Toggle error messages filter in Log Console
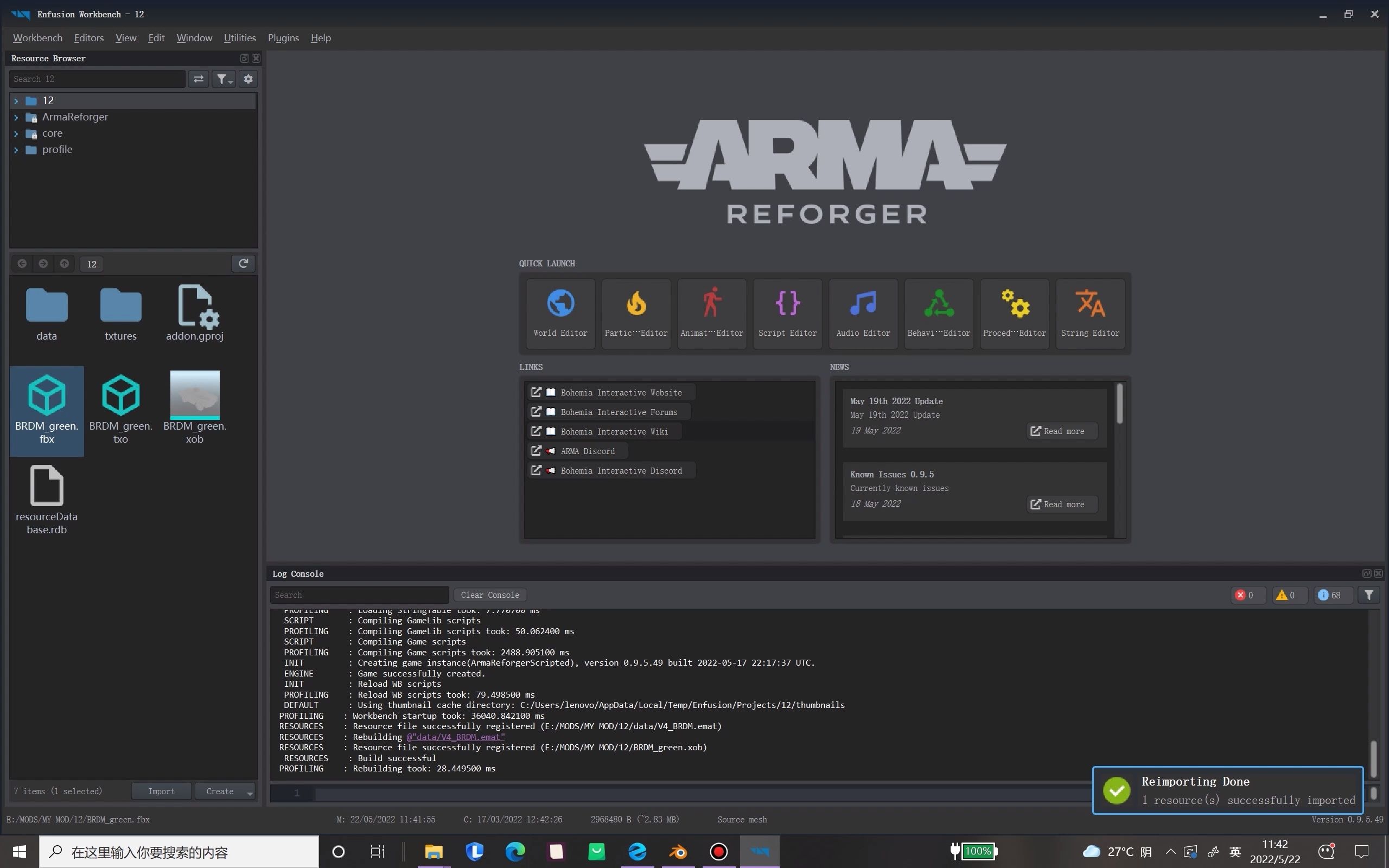1389x868 pixels. pyautogui.click(x=1248, y=595)
